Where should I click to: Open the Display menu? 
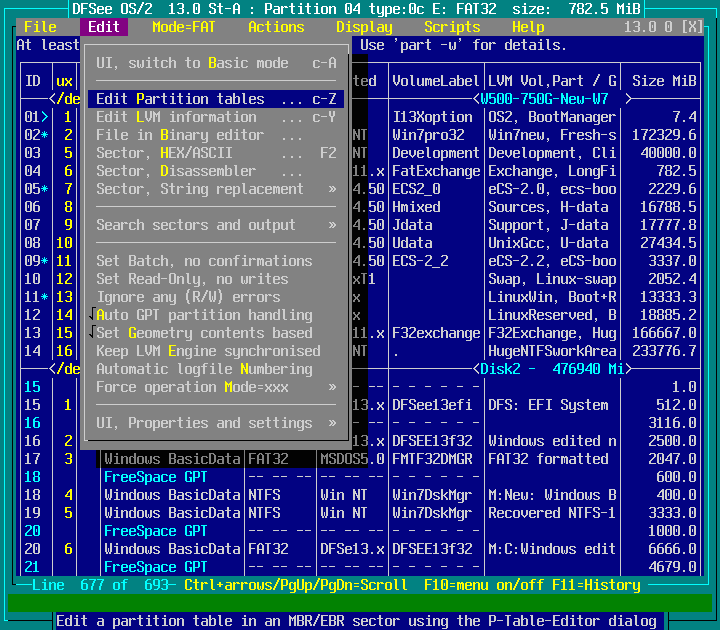point(364,27)
